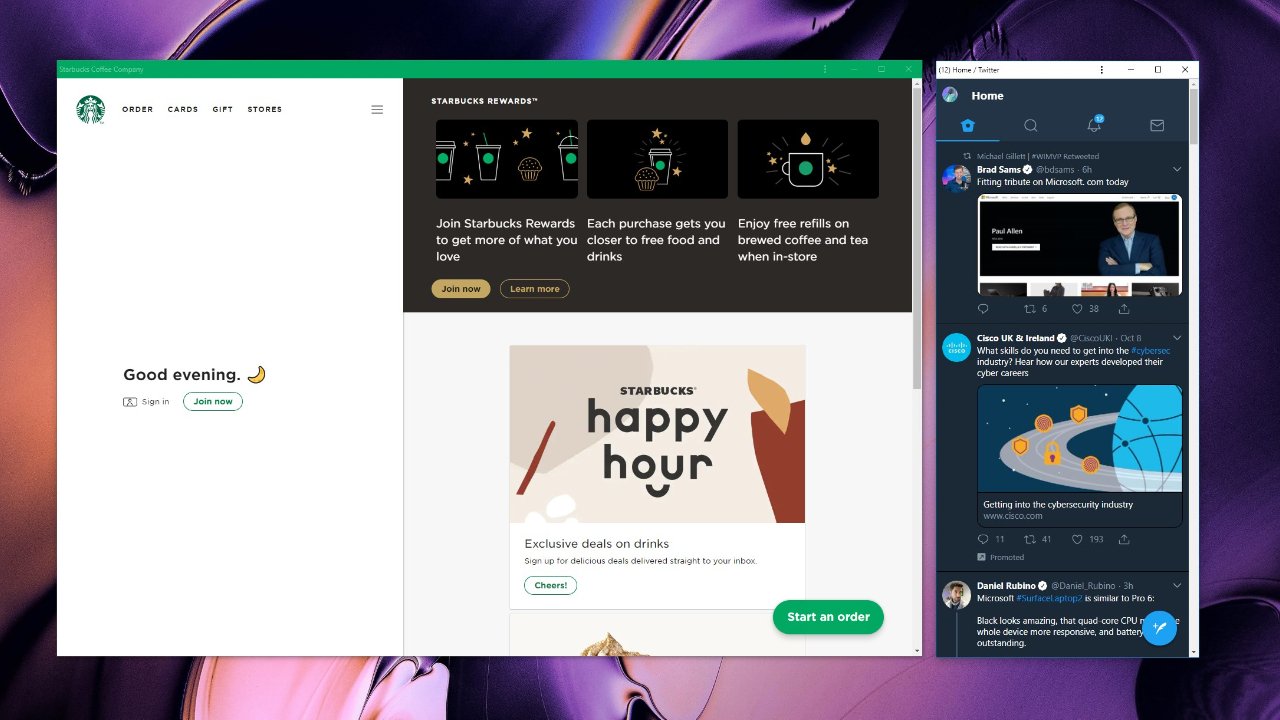This screenshot has width=1280, height=720.
Task: Click the Twitter feed vertical scrollbar thumb
Action: click(1193, 117)
